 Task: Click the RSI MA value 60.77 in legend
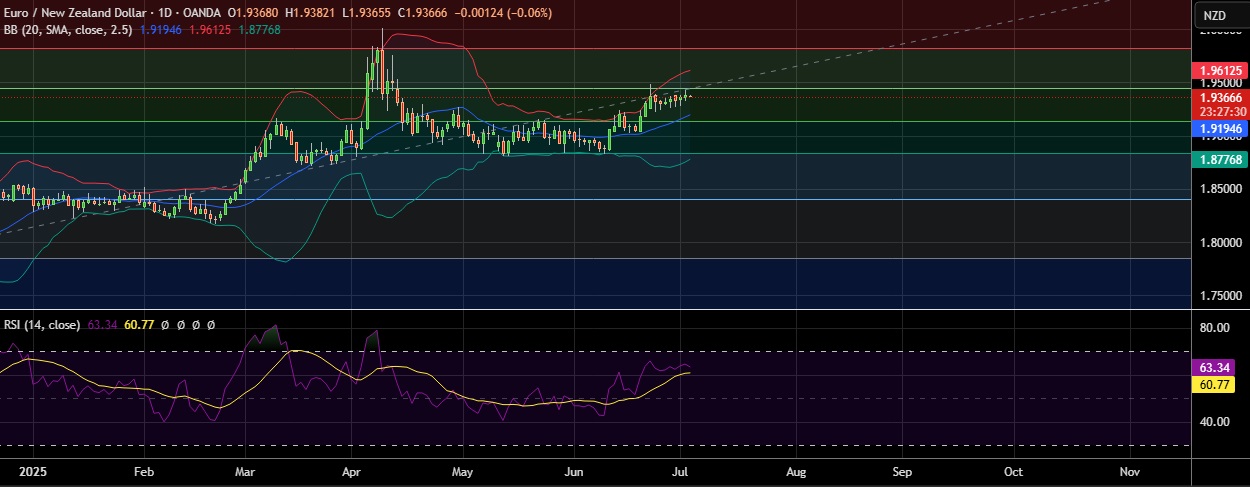tap(139, 325)
